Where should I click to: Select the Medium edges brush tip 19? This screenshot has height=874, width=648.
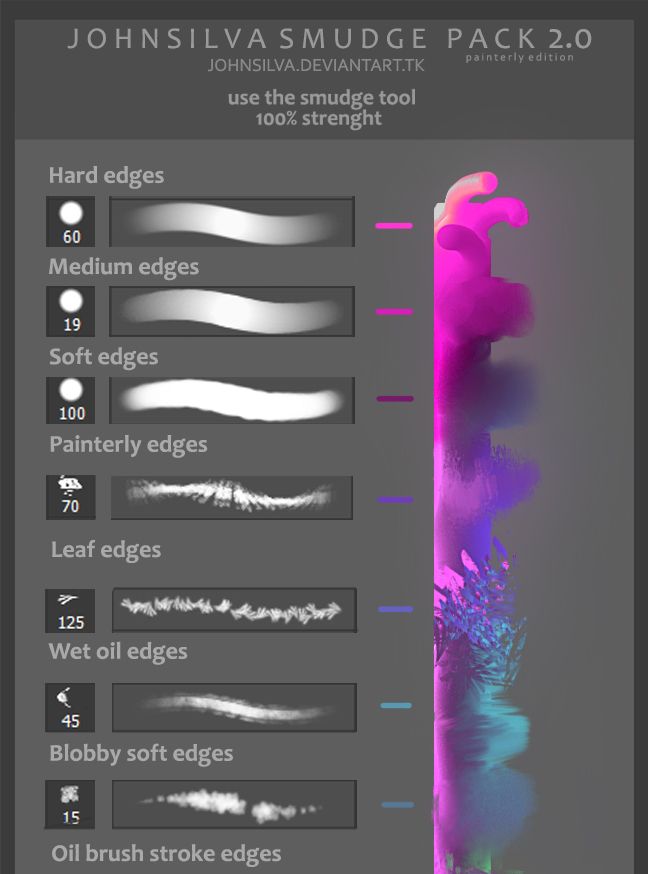[x=70, y=311]
